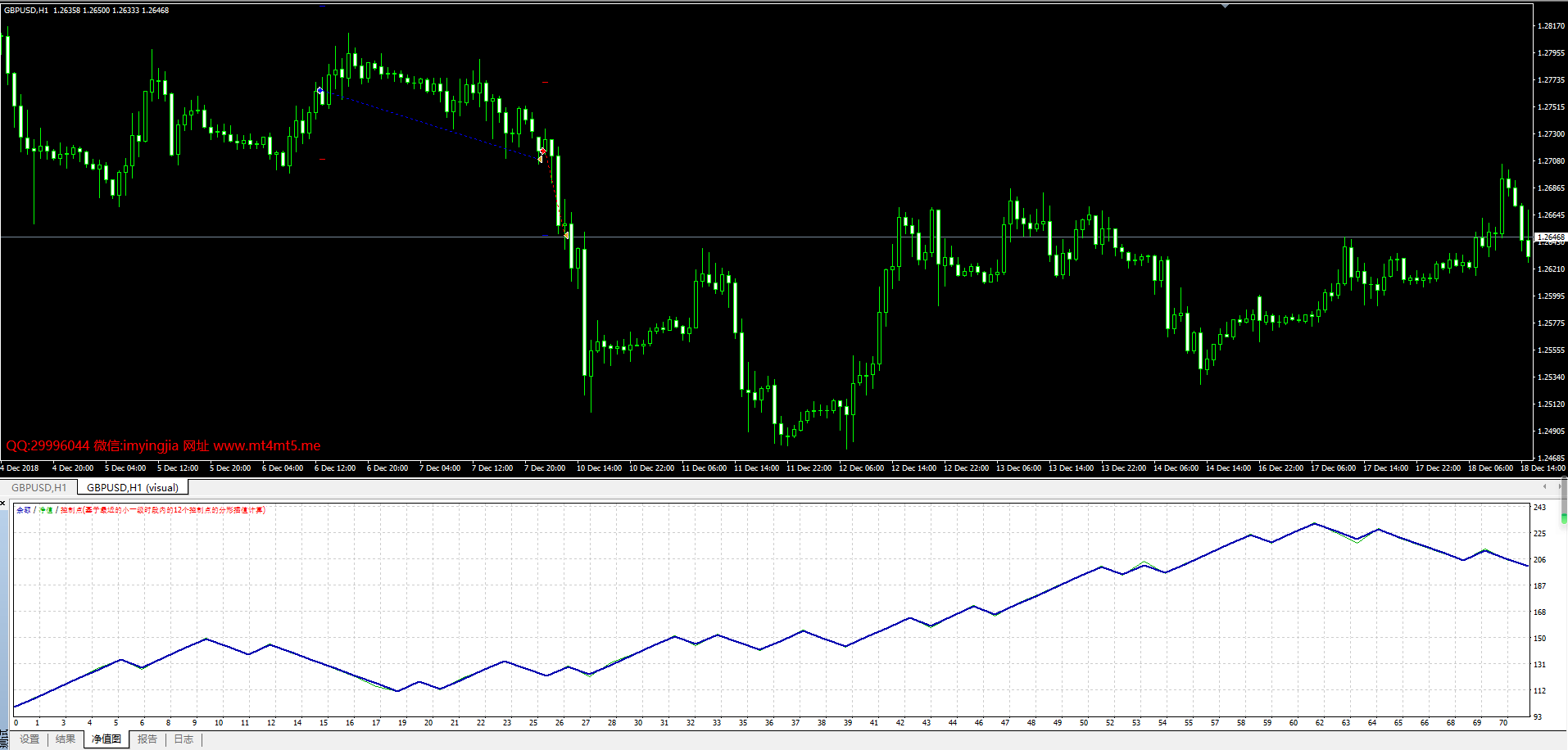Click the 18 Dec 06:00 time axis label

(1490, 468)
